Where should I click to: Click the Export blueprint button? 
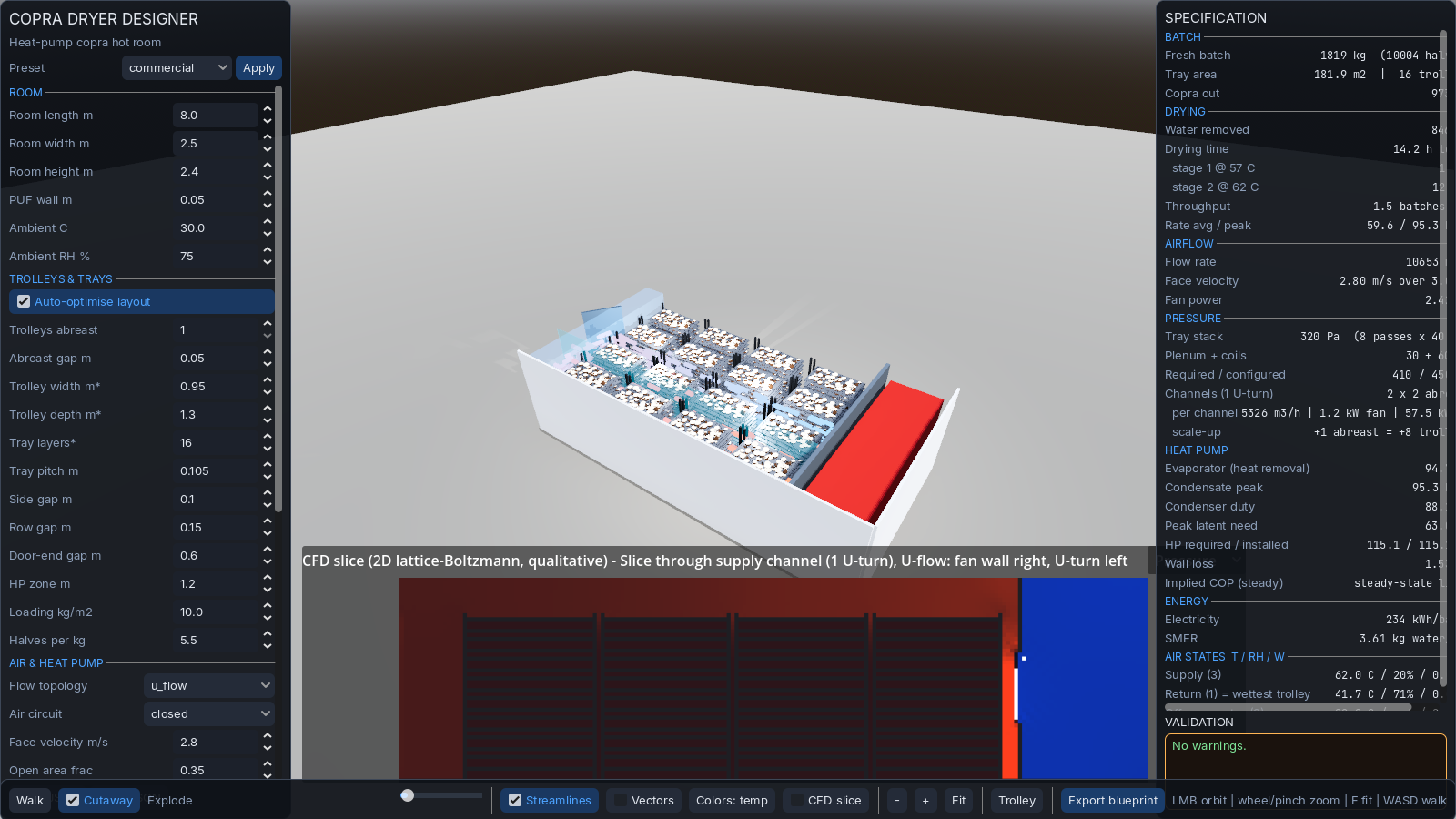pyautogui.click(x=1113, y=801)
